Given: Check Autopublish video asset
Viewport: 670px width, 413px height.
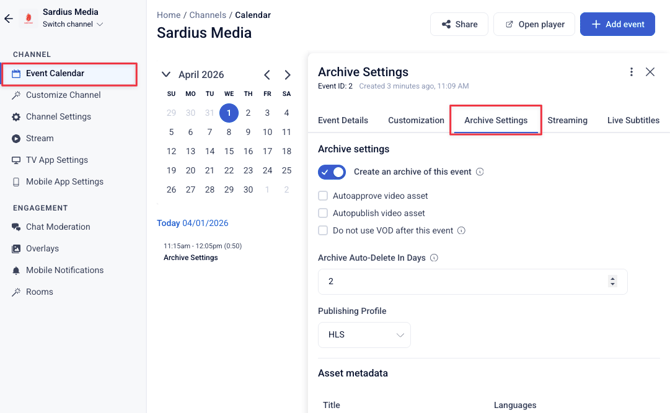Looking at the screenshot, I should (x=323, y=213).
